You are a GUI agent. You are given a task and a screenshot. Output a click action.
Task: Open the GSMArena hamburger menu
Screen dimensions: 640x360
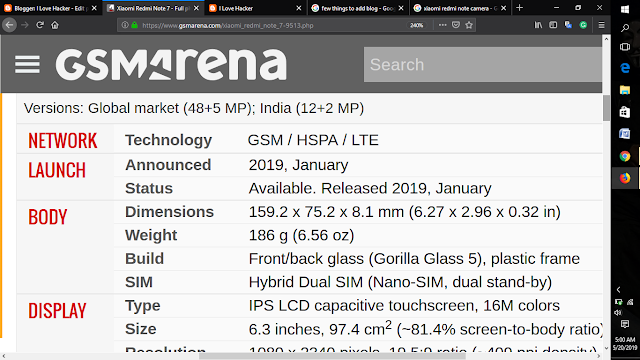[27, 64]
